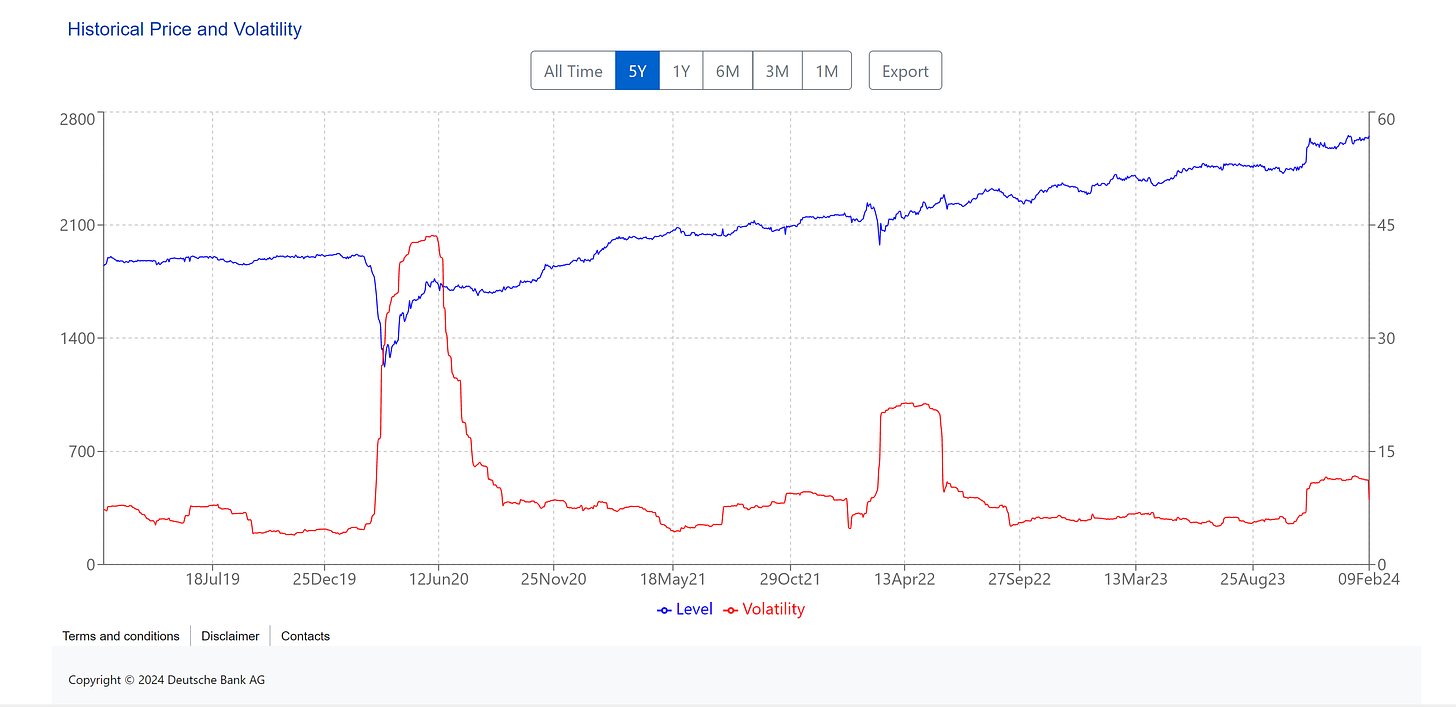Hide the Volatility series via its legend label
The image size is (1456, 707).
773,609
